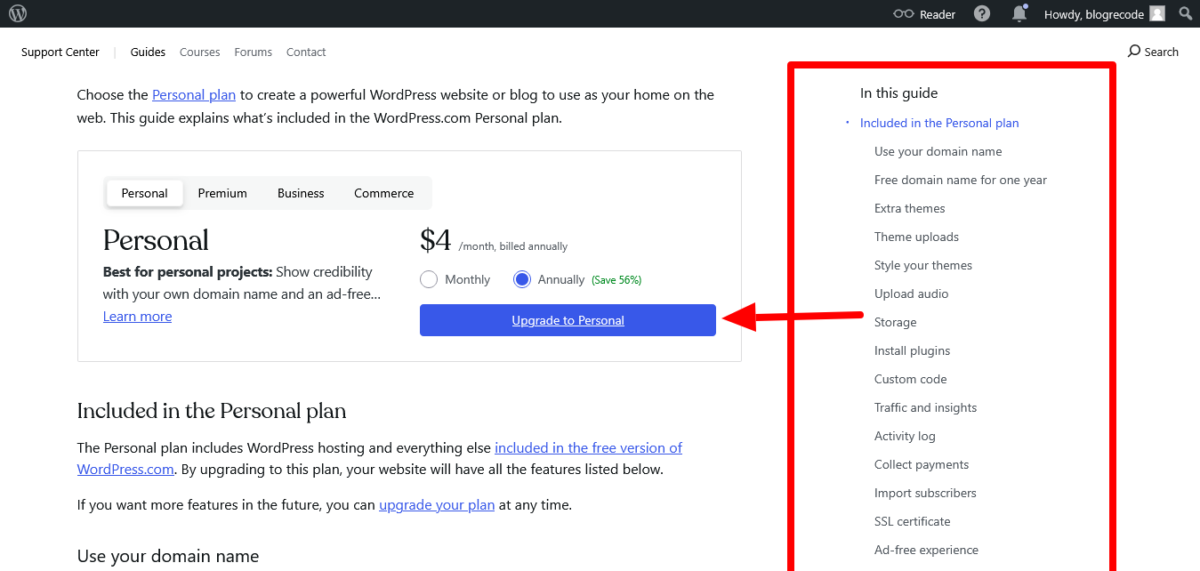This screenshot has height=571, width=1200.
Task: Switch to the Personal plan tab
Action: [144, 193]
